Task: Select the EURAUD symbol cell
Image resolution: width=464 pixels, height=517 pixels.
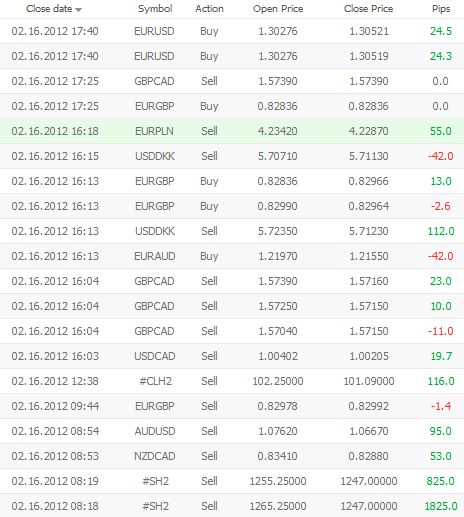Action: tap(155, 256)
